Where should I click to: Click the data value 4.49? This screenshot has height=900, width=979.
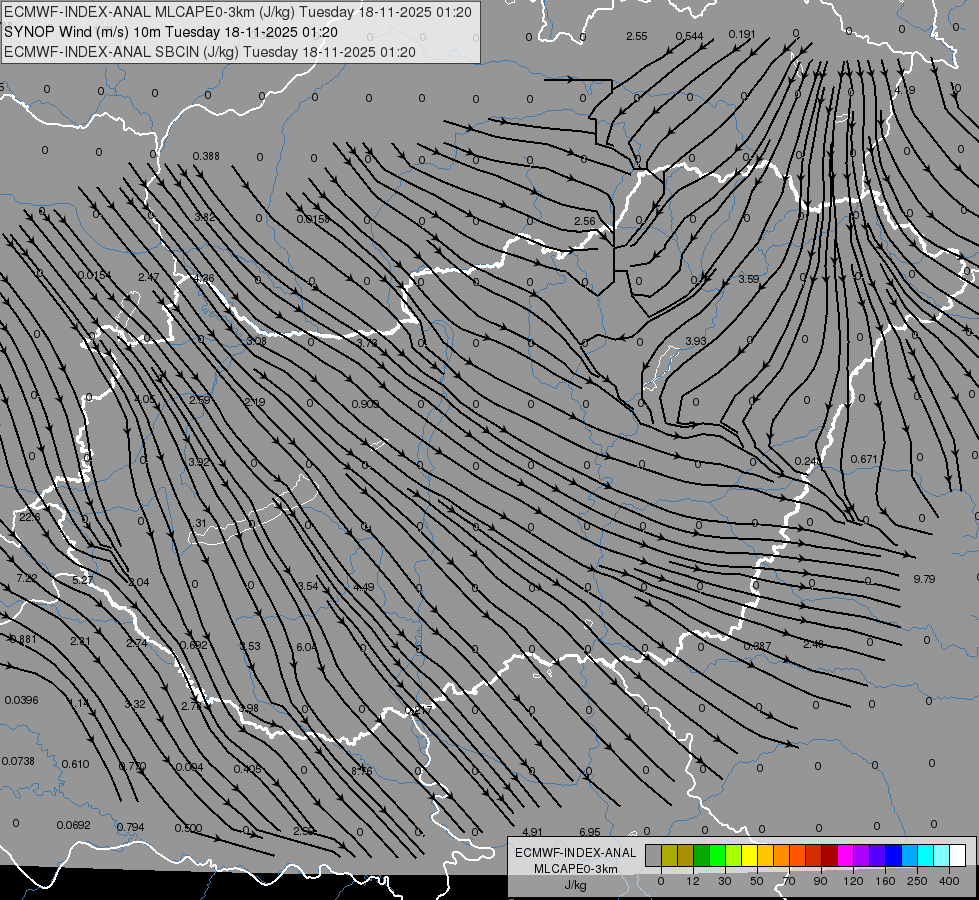click(363, 587)
